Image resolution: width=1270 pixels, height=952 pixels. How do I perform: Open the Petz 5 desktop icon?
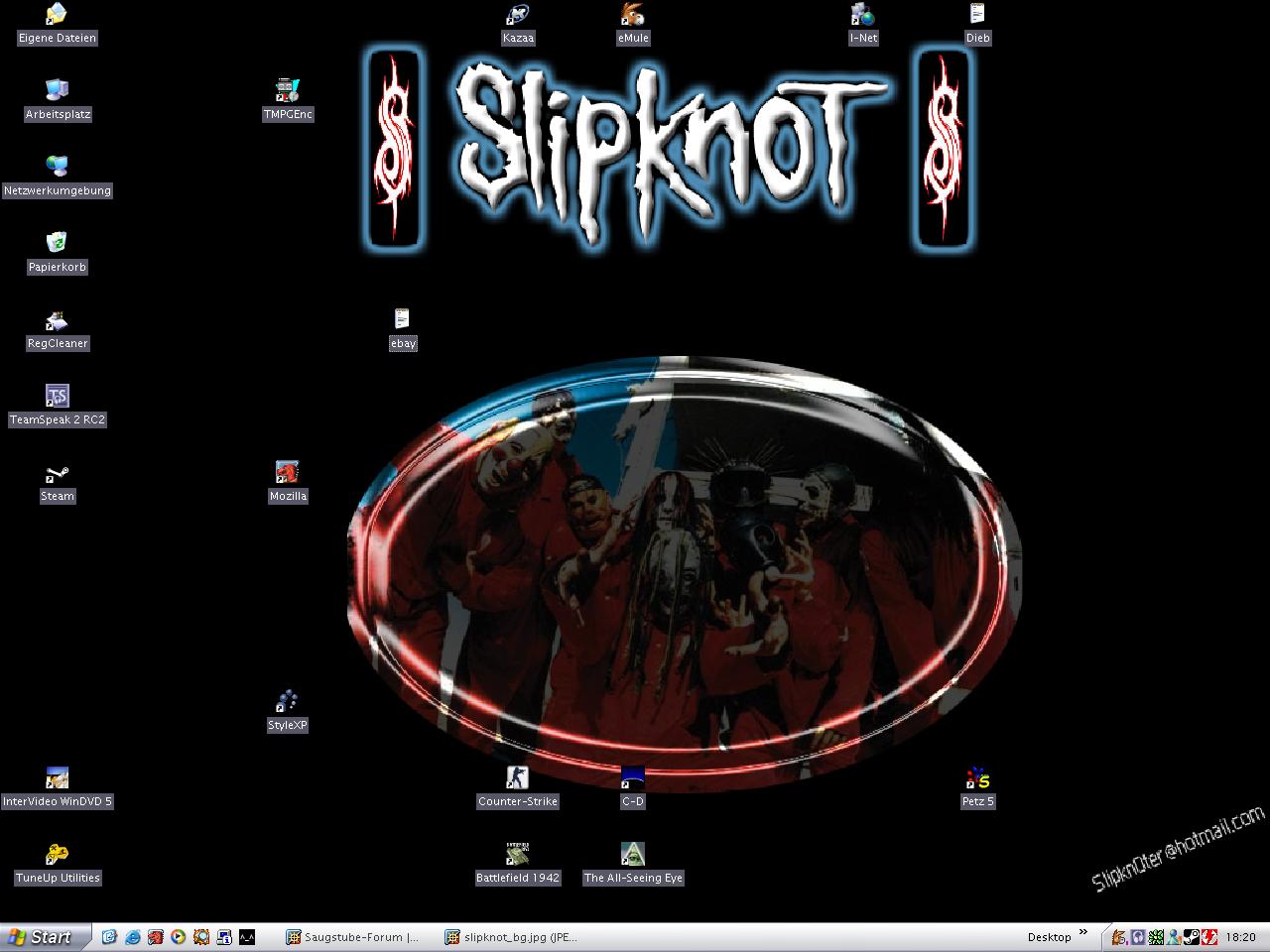pyautogui.click(x=977, y=778)
